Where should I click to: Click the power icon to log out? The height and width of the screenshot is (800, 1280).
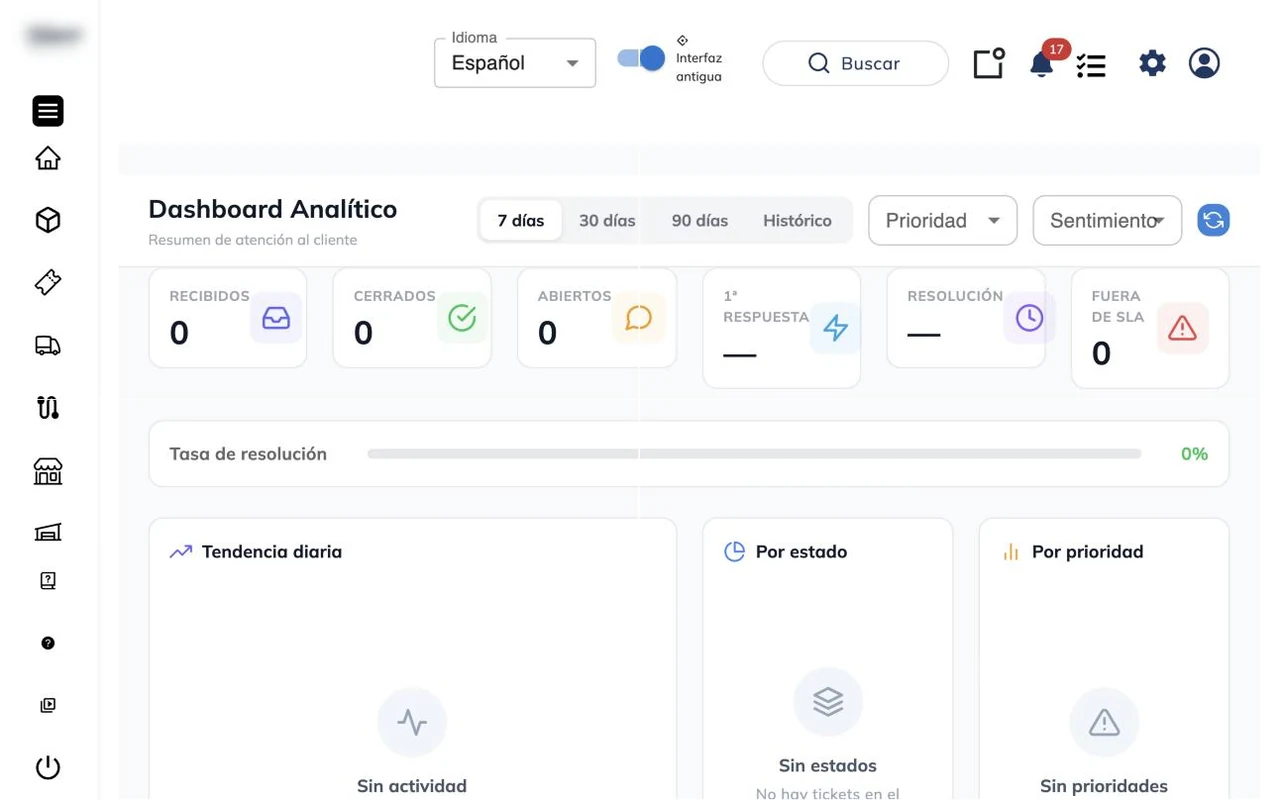pyautogui.click(x=48, y=767)
